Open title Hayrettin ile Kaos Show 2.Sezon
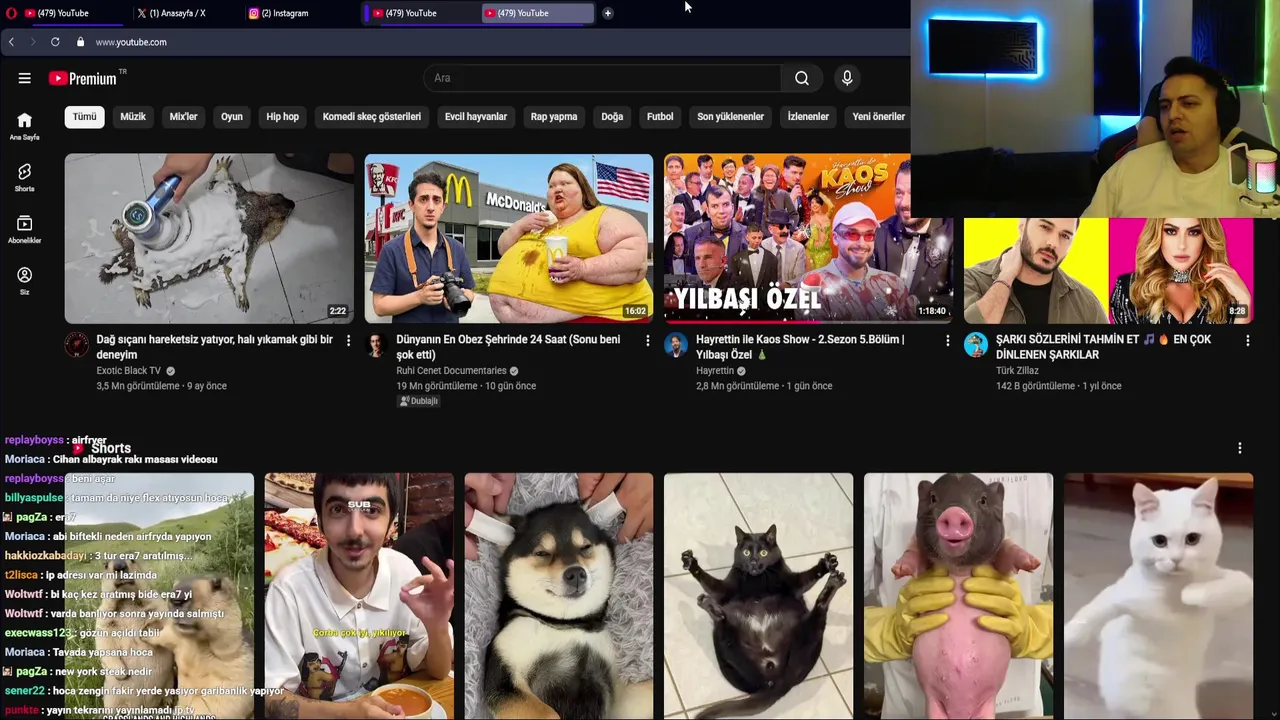The height and width of the screenshot is (720, 1280). (x=800, y=347)
